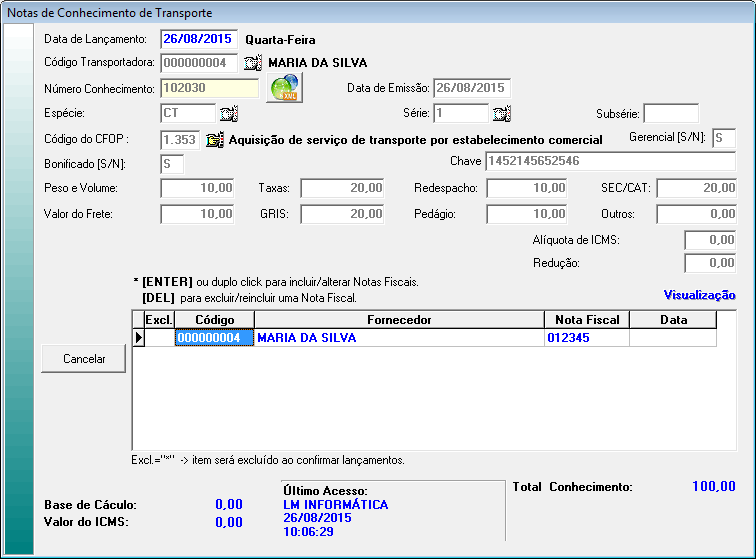Click the XML import globe icon
Viewport: 756px width, 559px height.
pyautogui.click(x=284, y=88)
